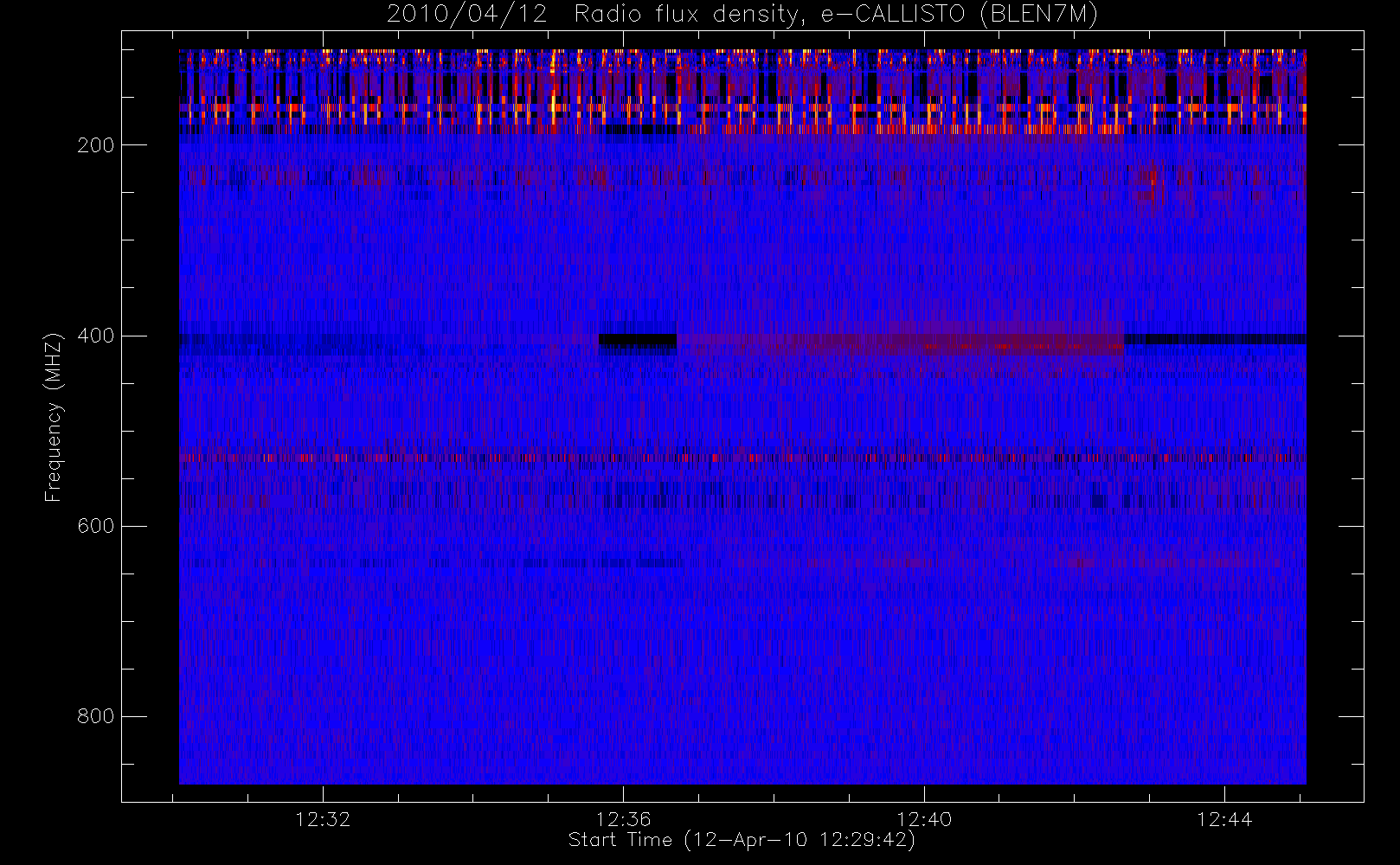Click the reddish emission band near 400 MHz

pos(900,343)
